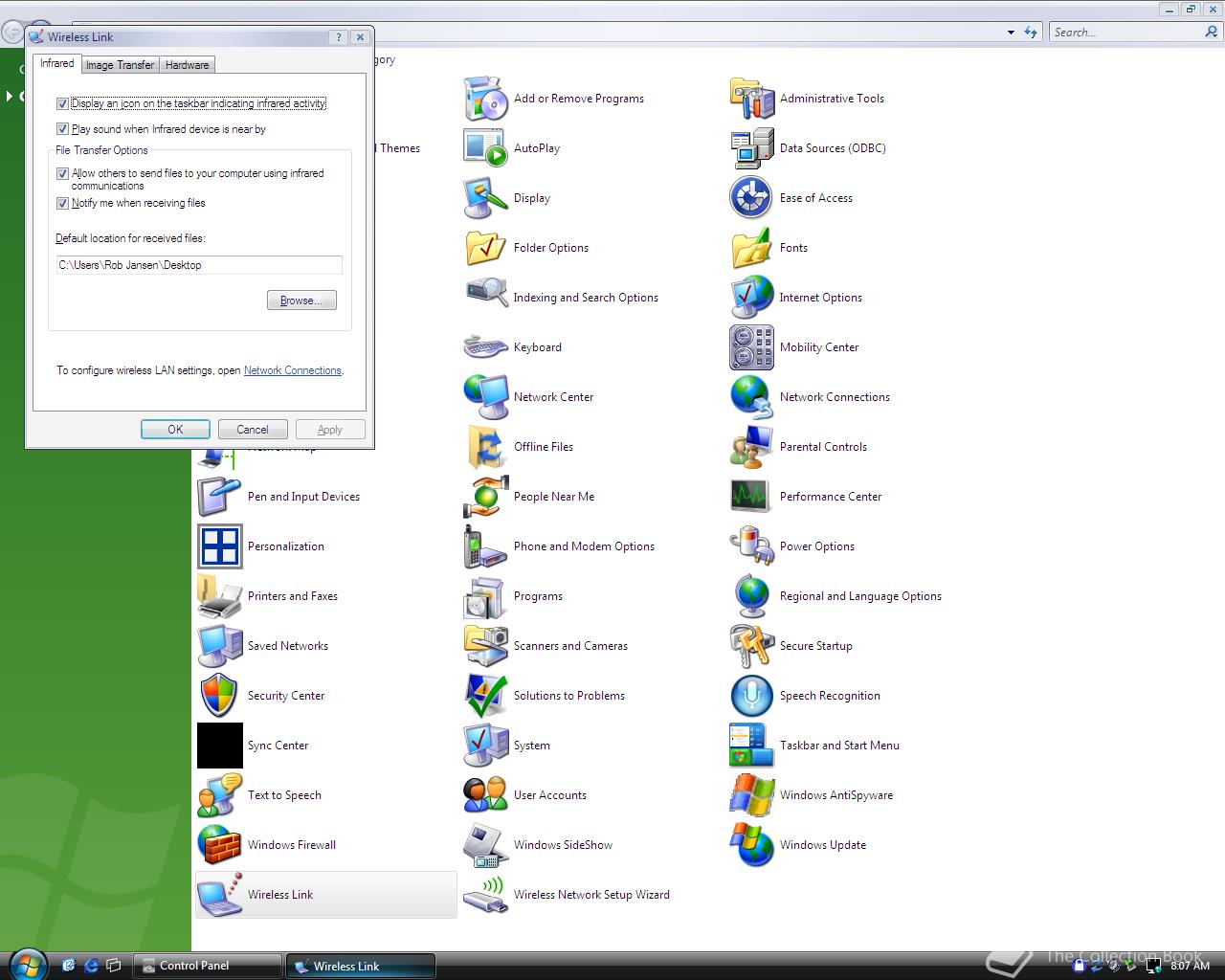Open the Power Options icon
This screenshot has height=980, width=1225.
pos(751,546)
